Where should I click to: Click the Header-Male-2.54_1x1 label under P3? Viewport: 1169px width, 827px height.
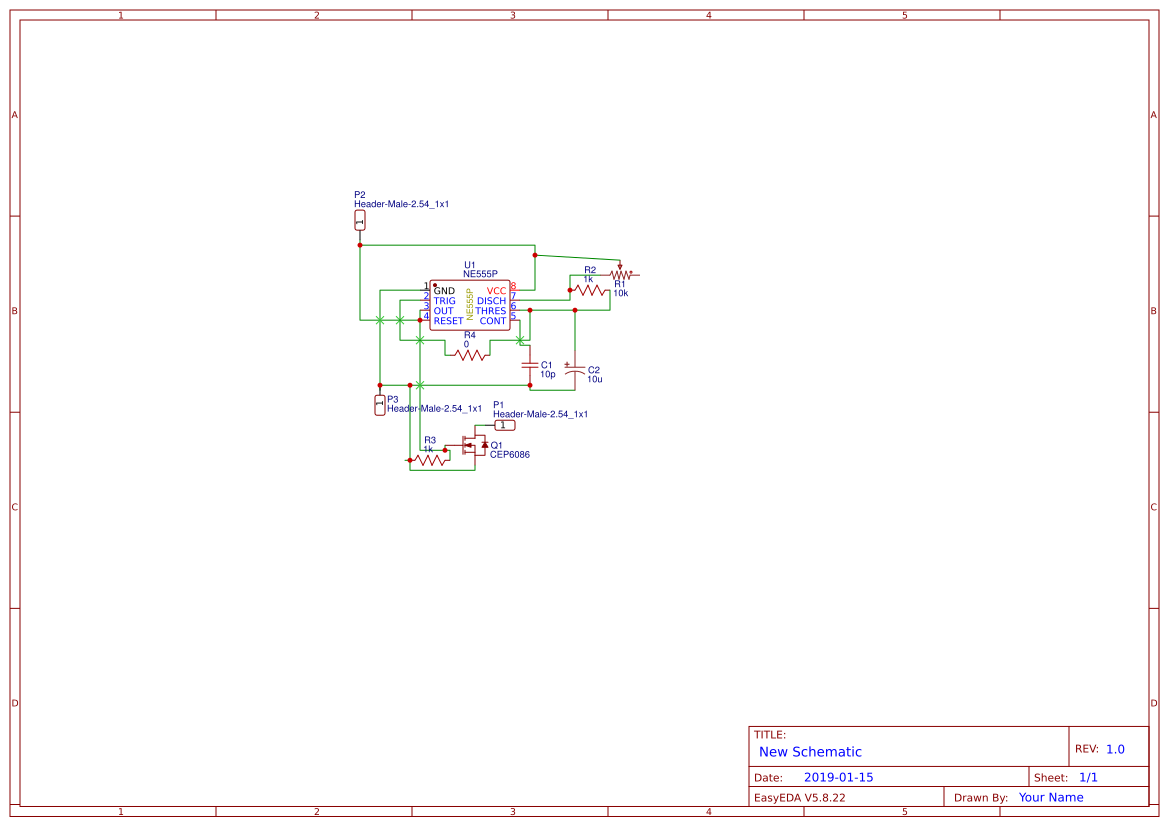pos(435,409)
